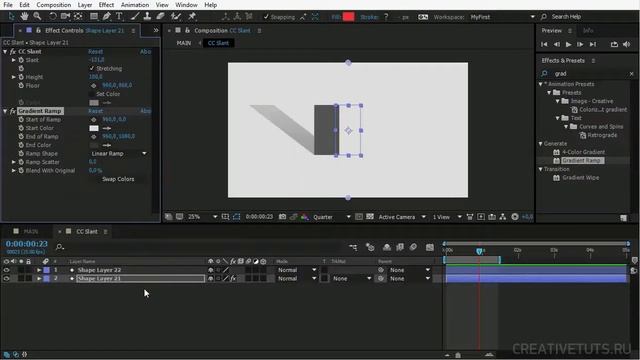Hide Shape Layer 21 with eye icon
This screenshot has width=640, height=360.
coord(6,278)
